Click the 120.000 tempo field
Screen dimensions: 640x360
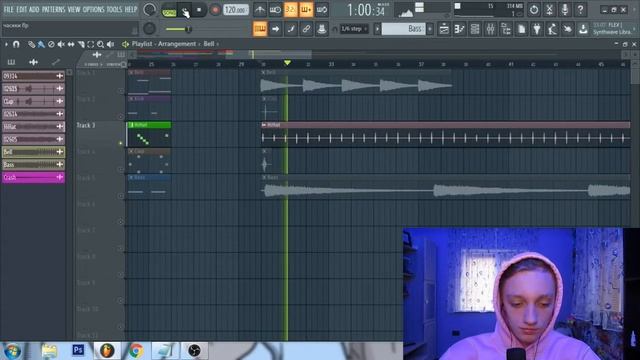(236, 10)
